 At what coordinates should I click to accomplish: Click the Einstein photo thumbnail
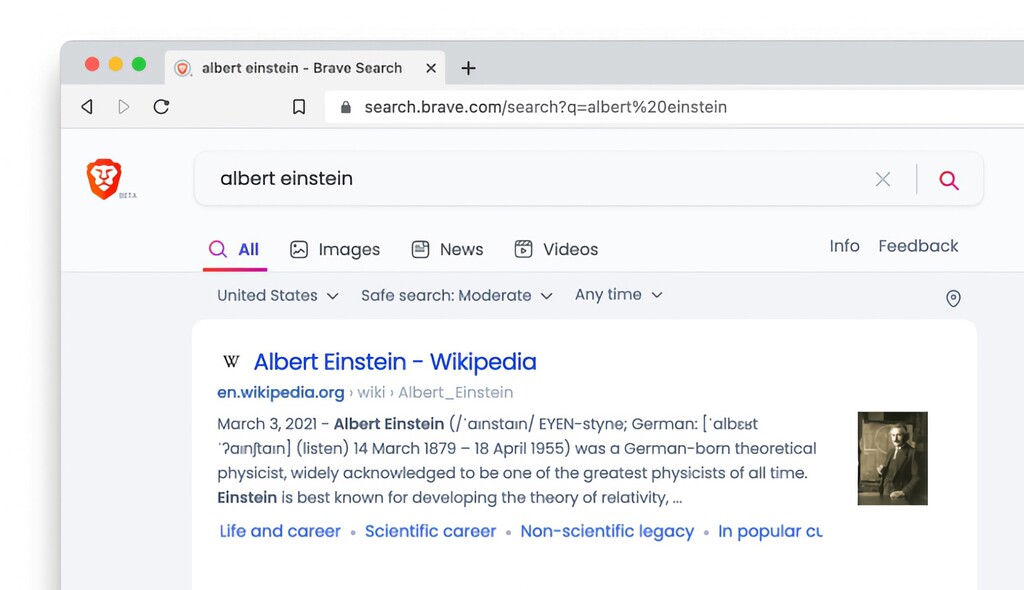click(892, 458)
